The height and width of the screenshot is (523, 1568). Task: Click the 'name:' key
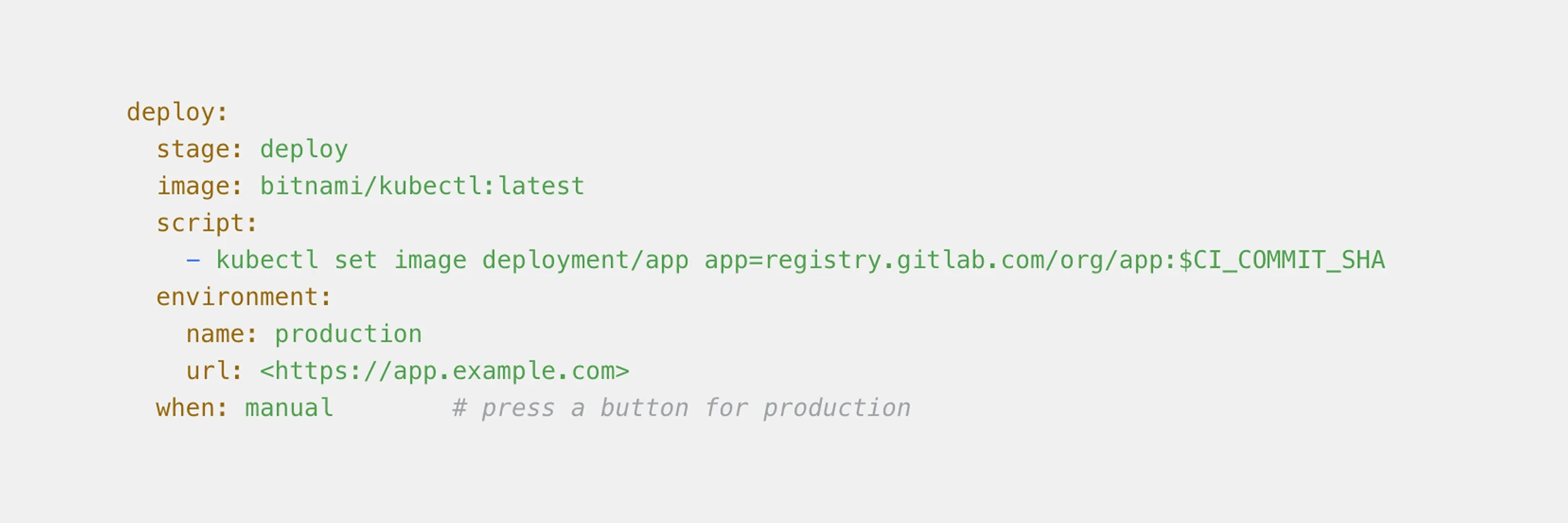click(222, 334)
